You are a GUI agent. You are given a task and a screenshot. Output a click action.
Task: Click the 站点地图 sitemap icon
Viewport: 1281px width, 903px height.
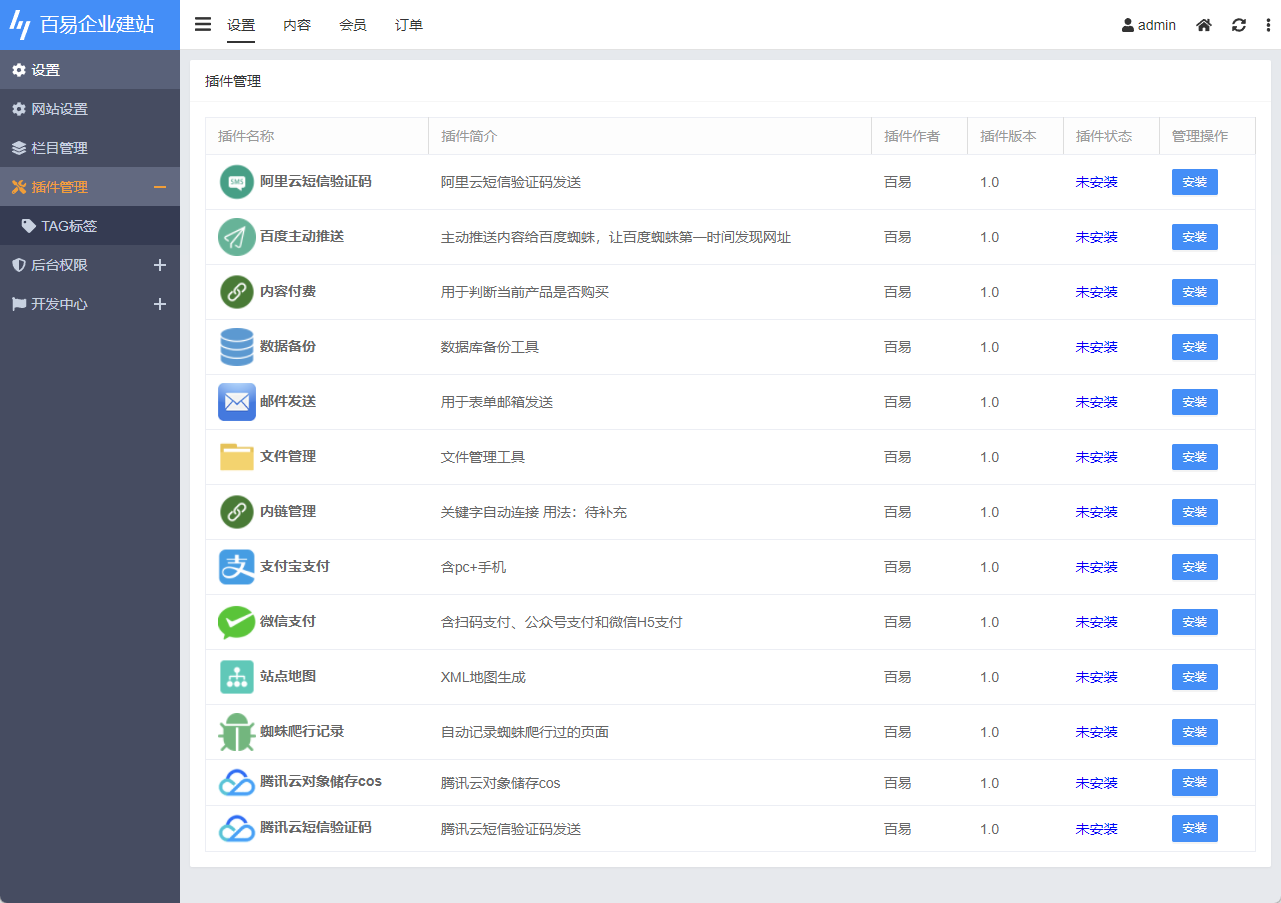click(x=237, y=677)
